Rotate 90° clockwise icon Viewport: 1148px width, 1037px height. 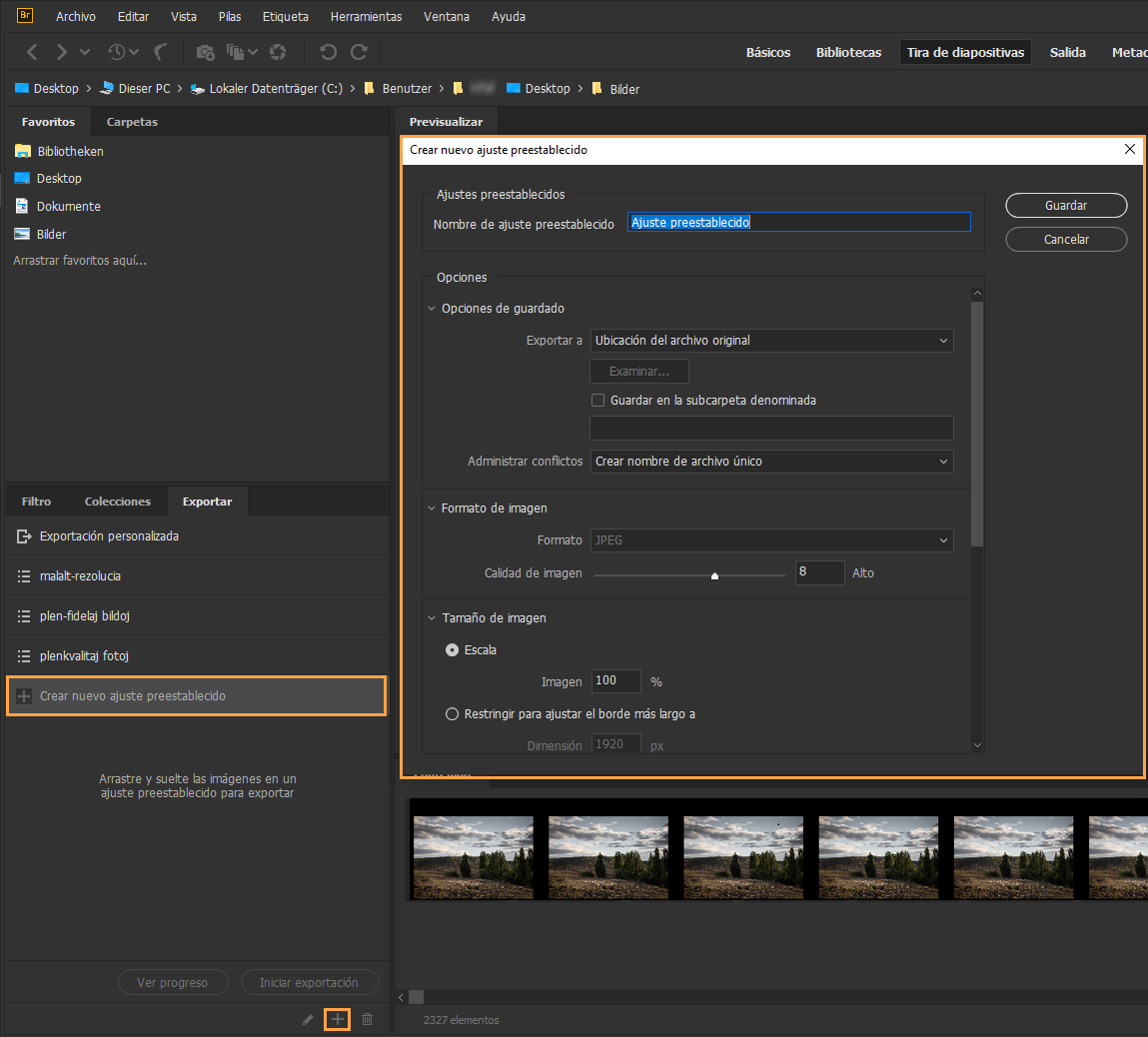pyautogui.click(x=359, y=52)
